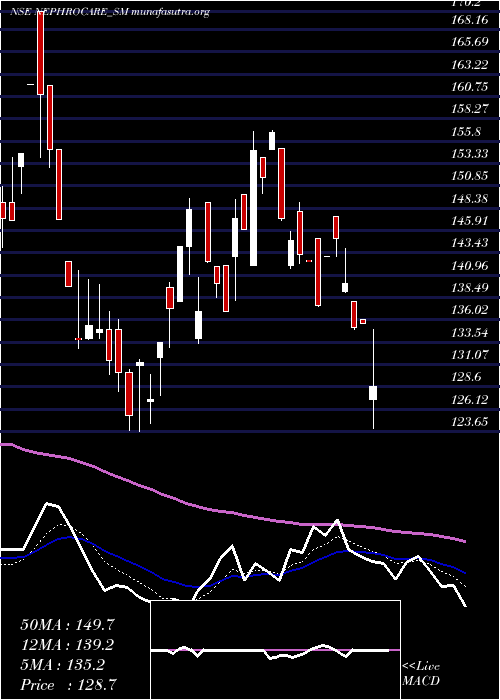Click the 153.33 axis label
Viewport: 500px width, 700px height.
[470, 154]
